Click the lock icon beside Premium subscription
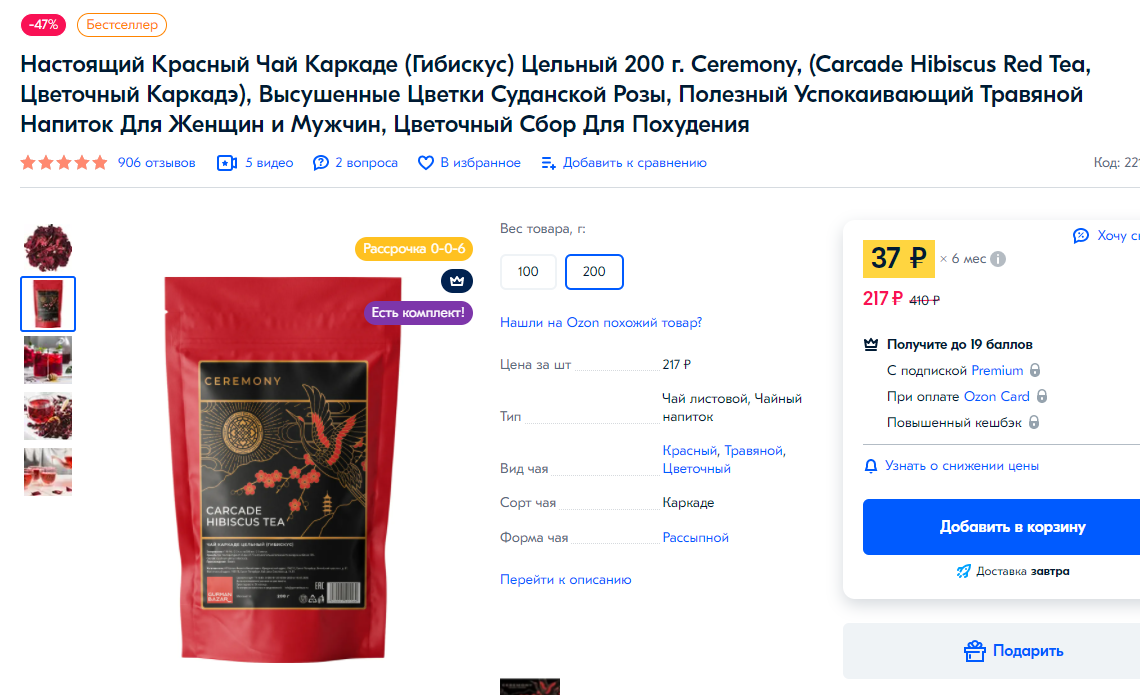 (x=1035, y=371)
